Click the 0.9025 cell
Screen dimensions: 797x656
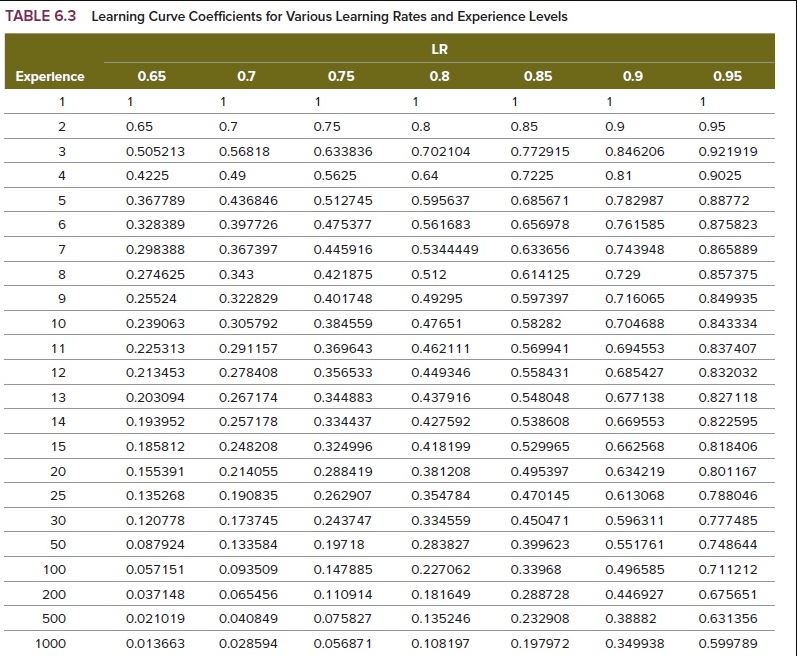[720, 176]
